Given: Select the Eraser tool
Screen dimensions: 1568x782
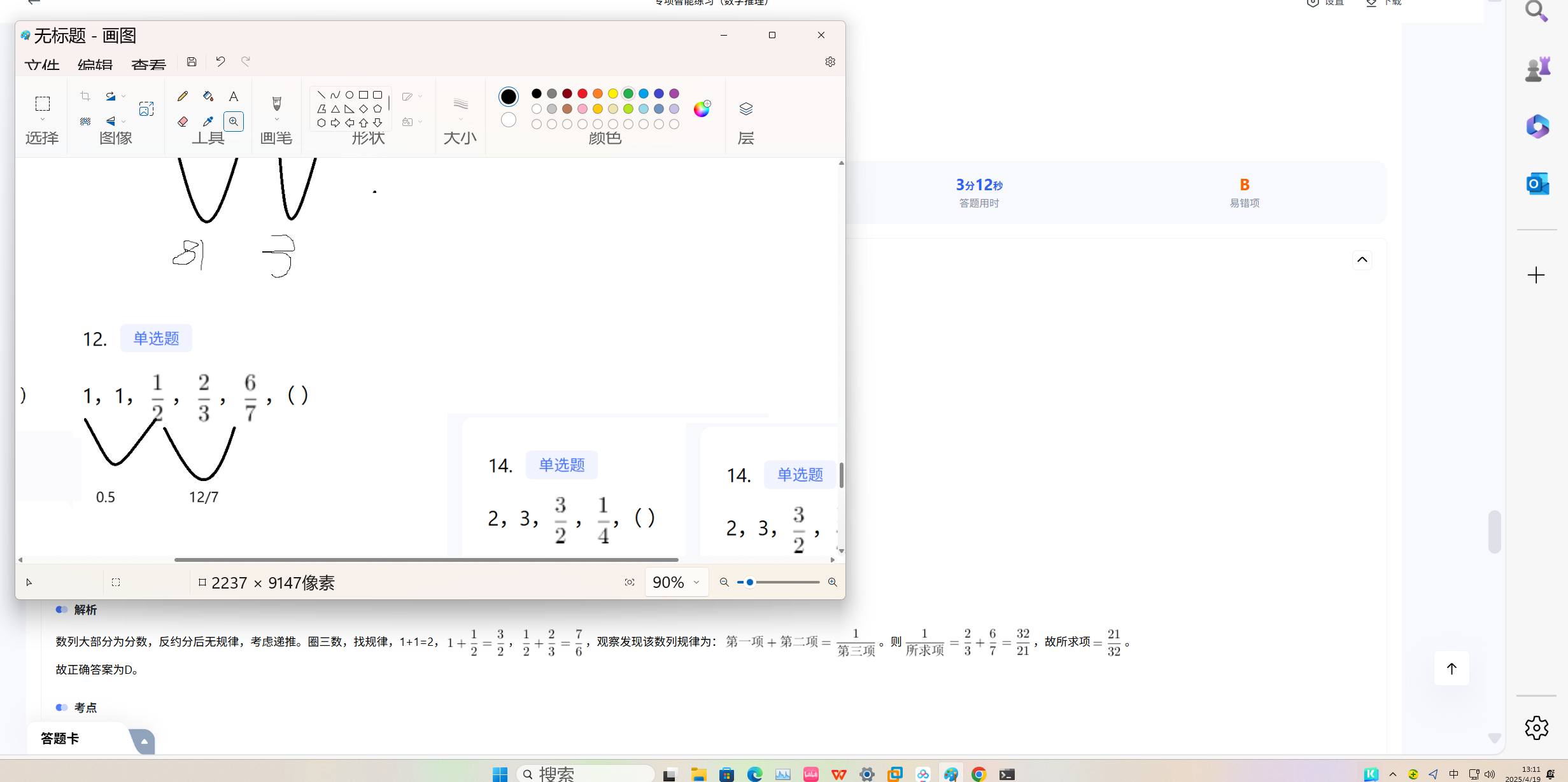Looking at the screenshot, I should coord(183,122).
